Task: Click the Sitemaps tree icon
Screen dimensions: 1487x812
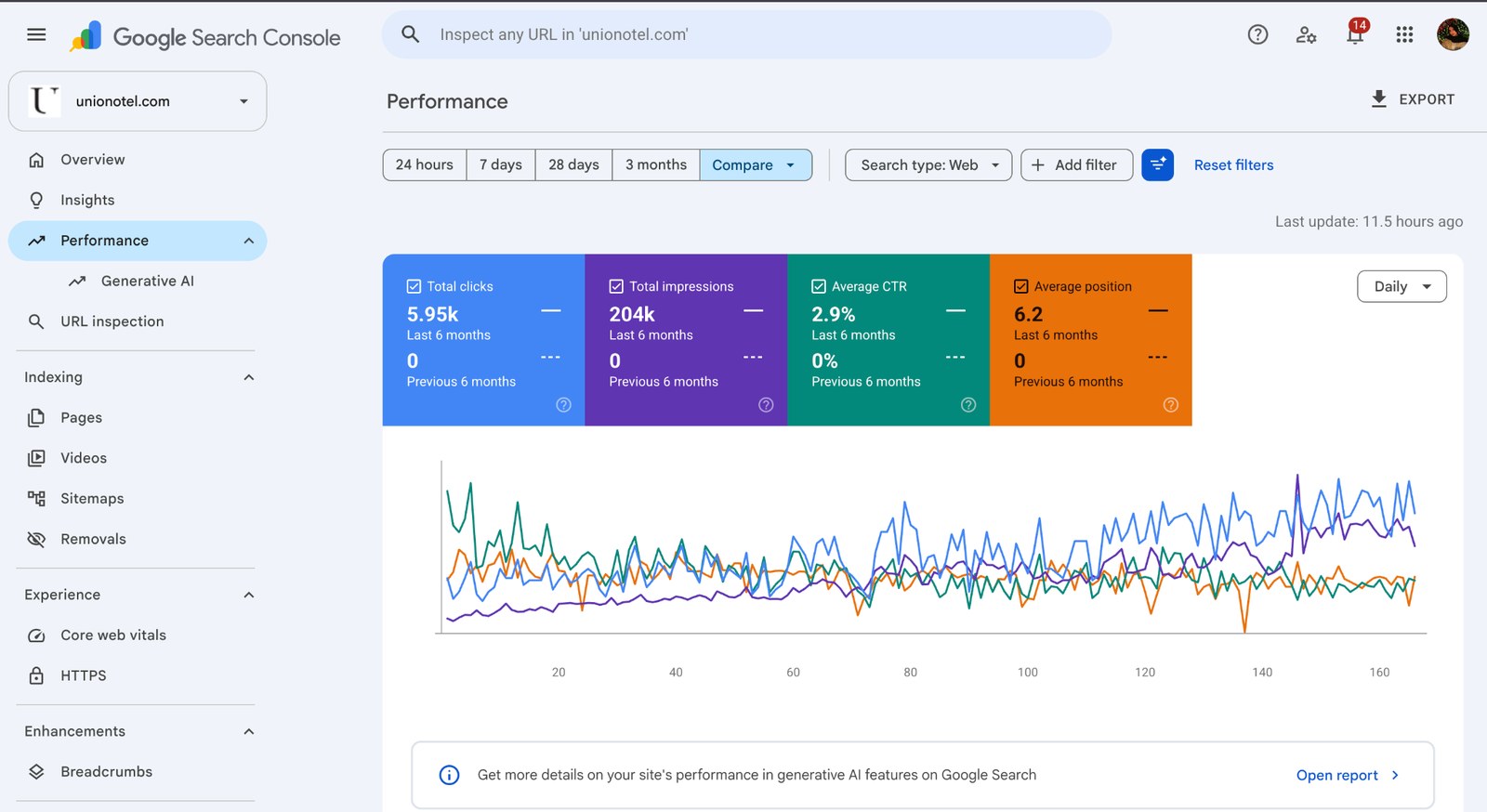Action: click(x=36, y=498)
